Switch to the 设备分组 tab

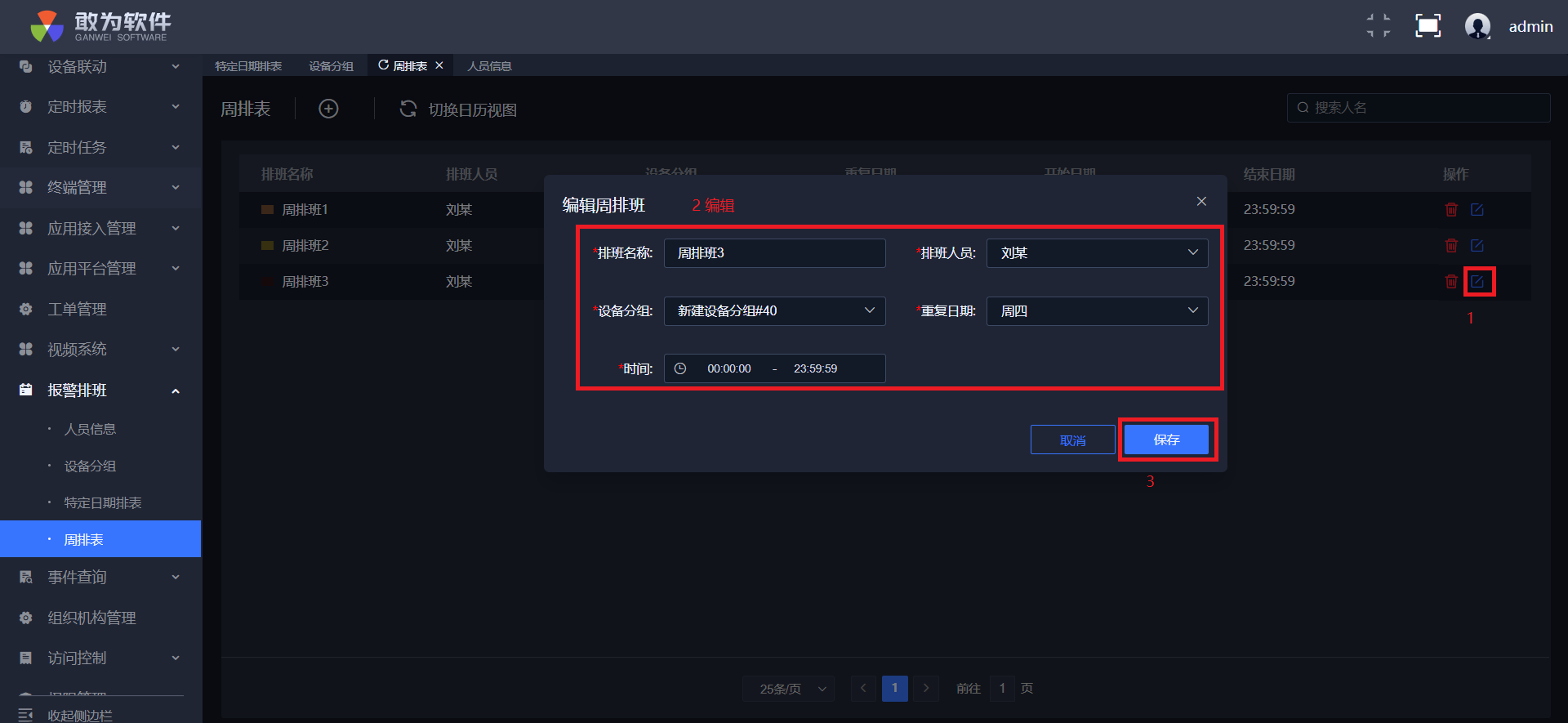pos(331,66)
